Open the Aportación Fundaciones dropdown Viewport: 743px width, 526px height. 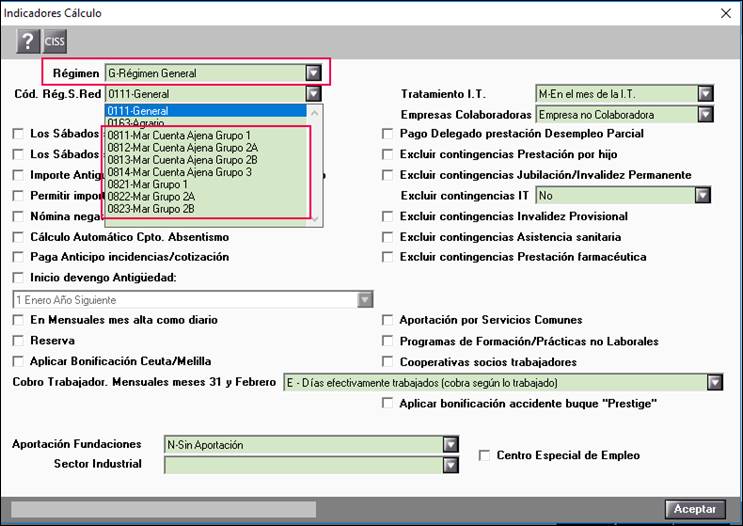coord(451,444)
